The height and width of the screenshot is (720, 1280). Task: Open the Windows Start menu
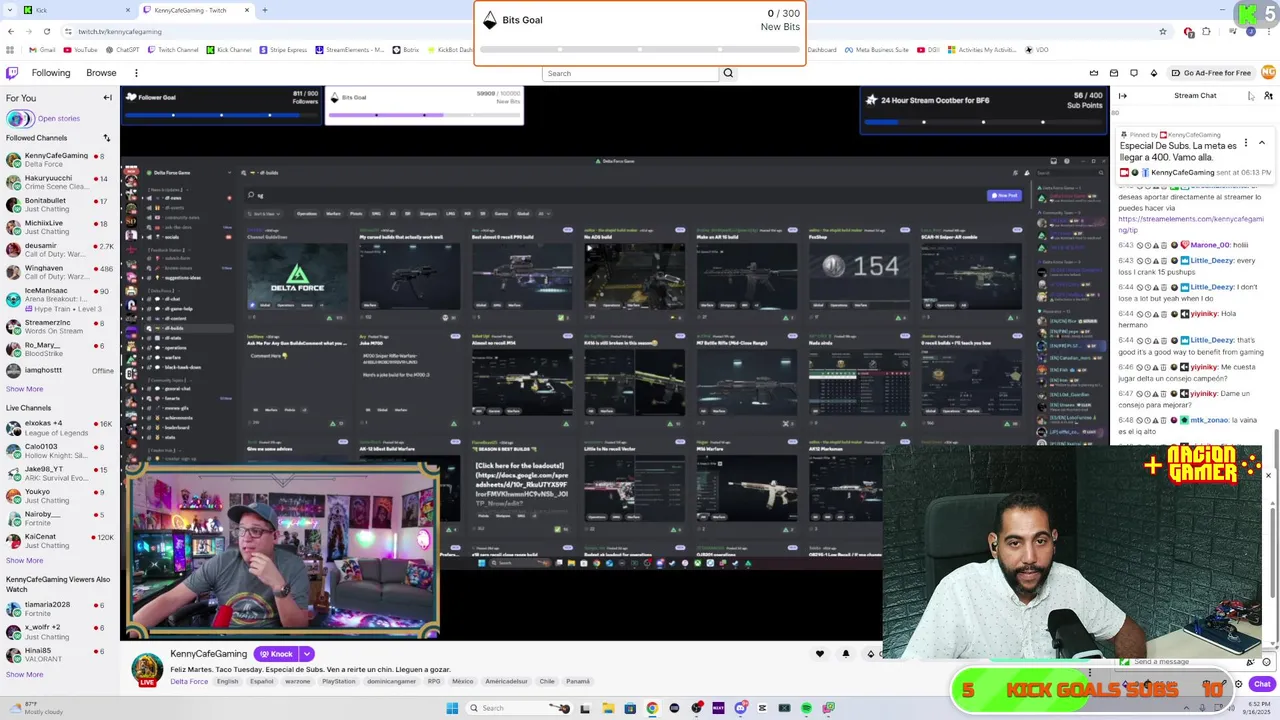point(452,708)
